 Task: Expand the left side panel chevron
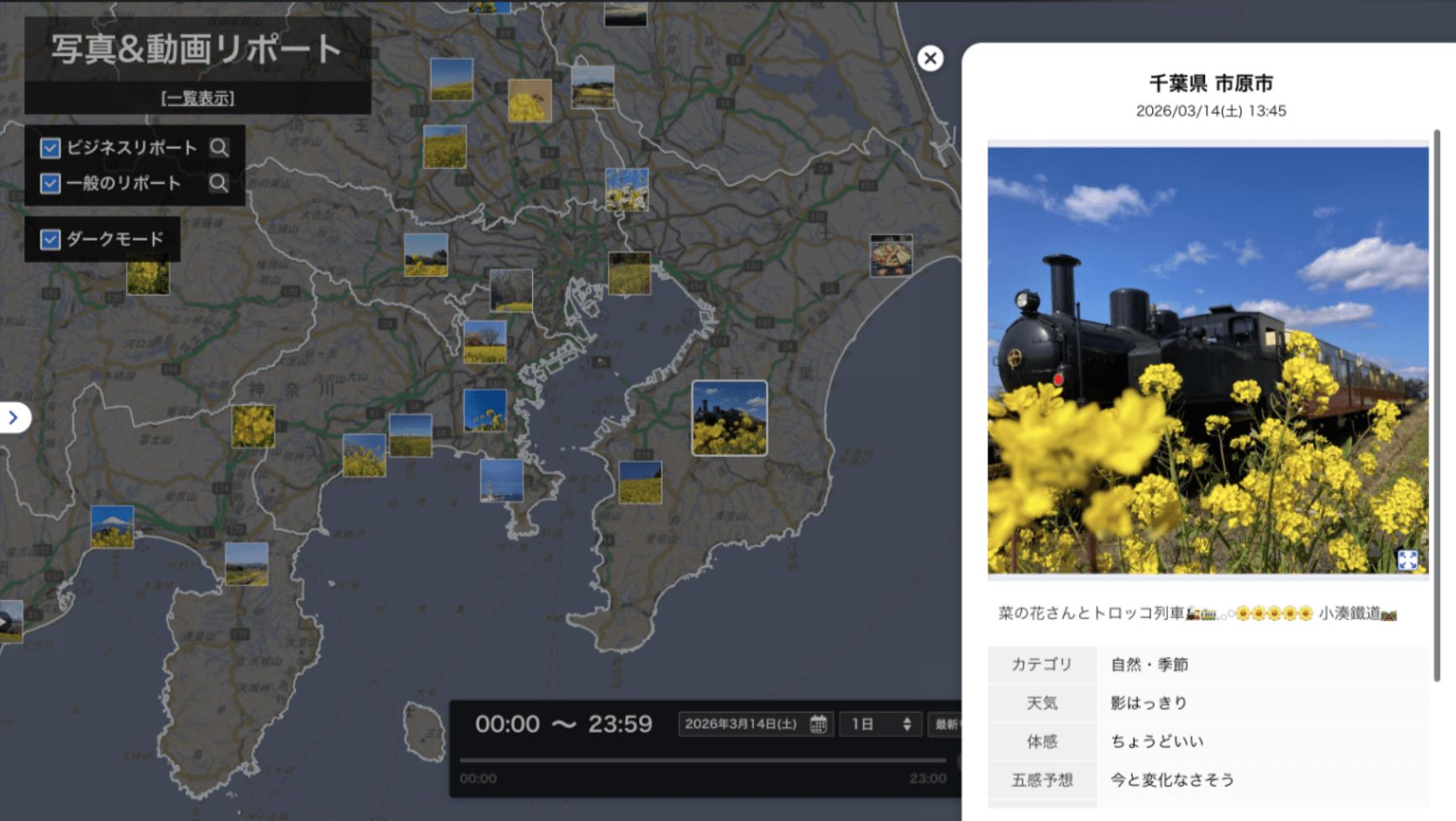click(13, 417)
